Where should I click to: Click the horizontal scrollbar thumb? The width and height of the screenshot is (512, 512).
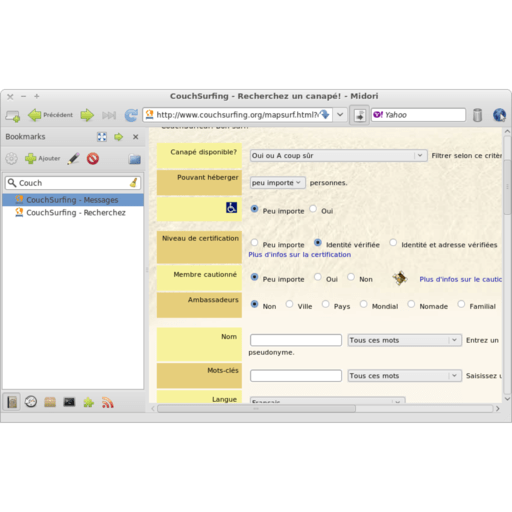pos(257,409)
